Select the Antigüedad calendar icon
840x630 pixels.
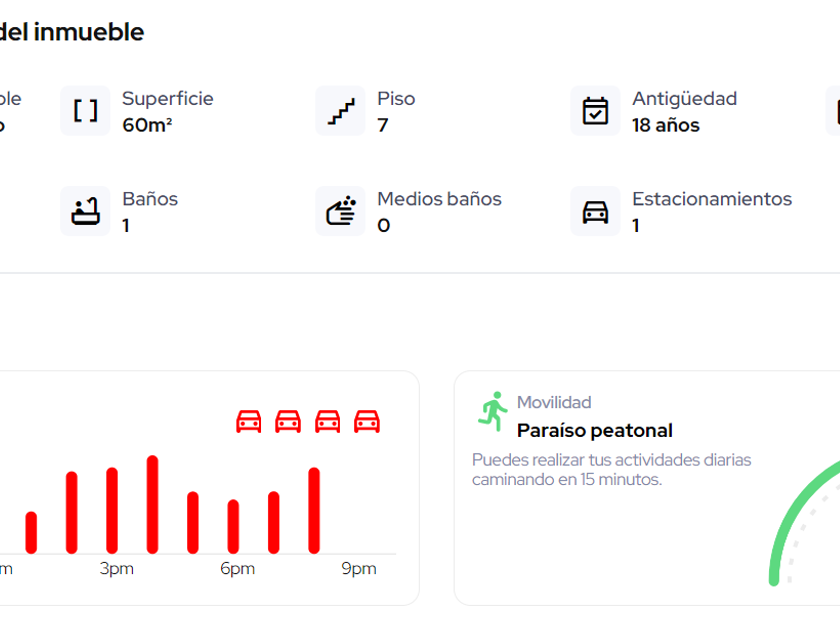[595, 111]
